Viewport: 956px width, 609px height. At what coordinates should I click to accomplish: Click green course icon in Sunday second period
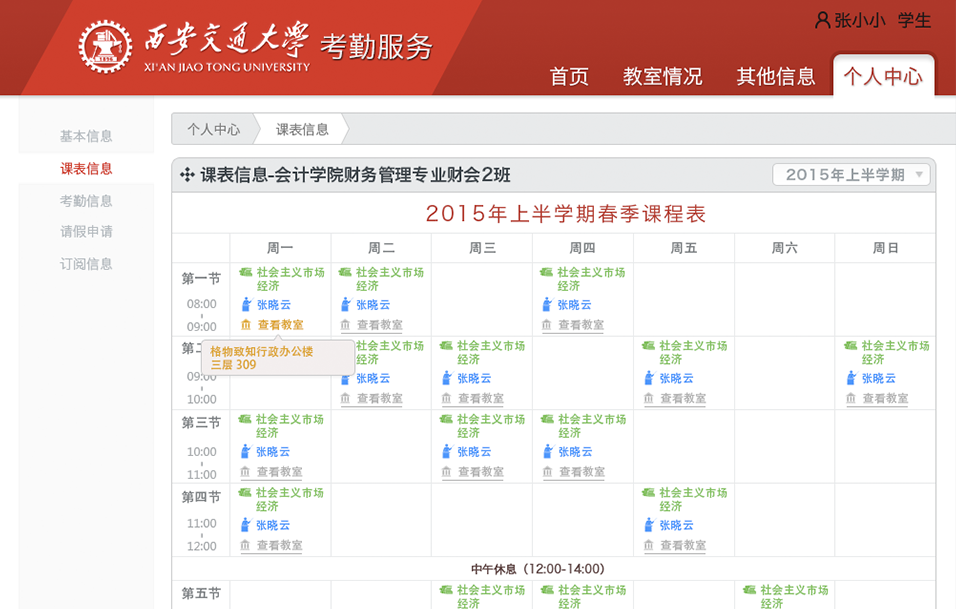[851, 346]
